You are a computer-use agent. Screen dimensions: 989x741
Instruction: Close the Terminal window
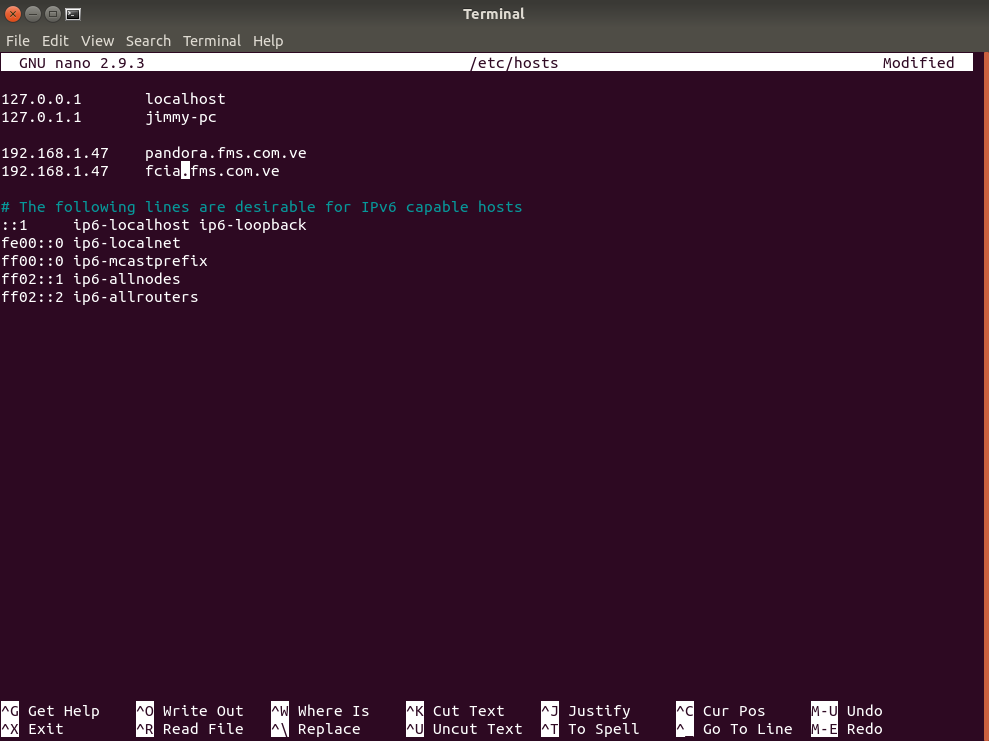[x=13, y=14]
